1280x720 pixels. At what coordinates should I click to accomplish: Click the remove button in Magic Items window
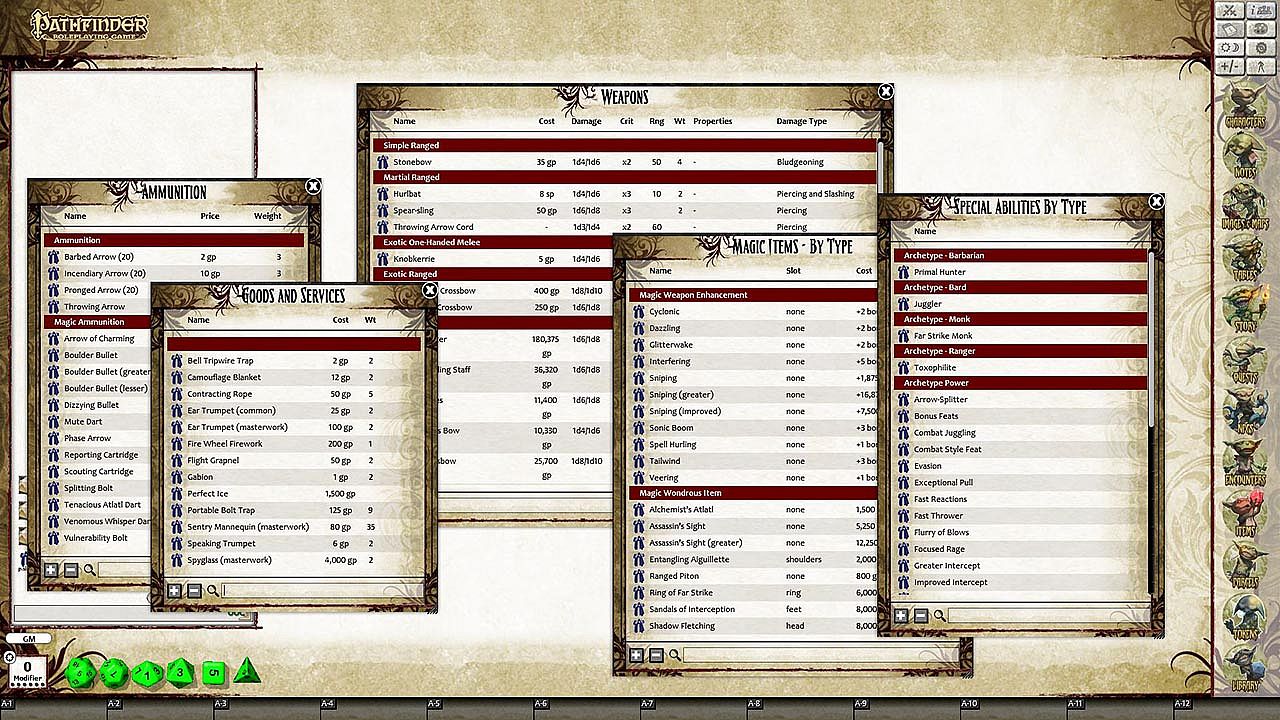[x=656, y=655]
